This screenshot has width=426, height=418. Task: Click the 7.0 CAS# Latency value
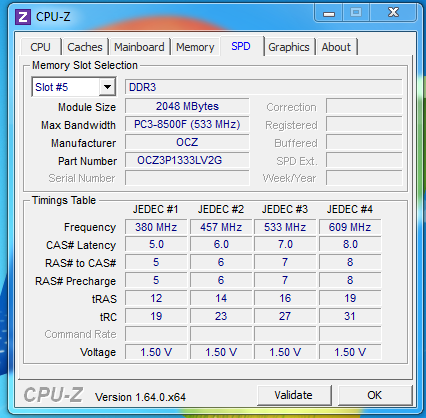(x=285, y=244)
